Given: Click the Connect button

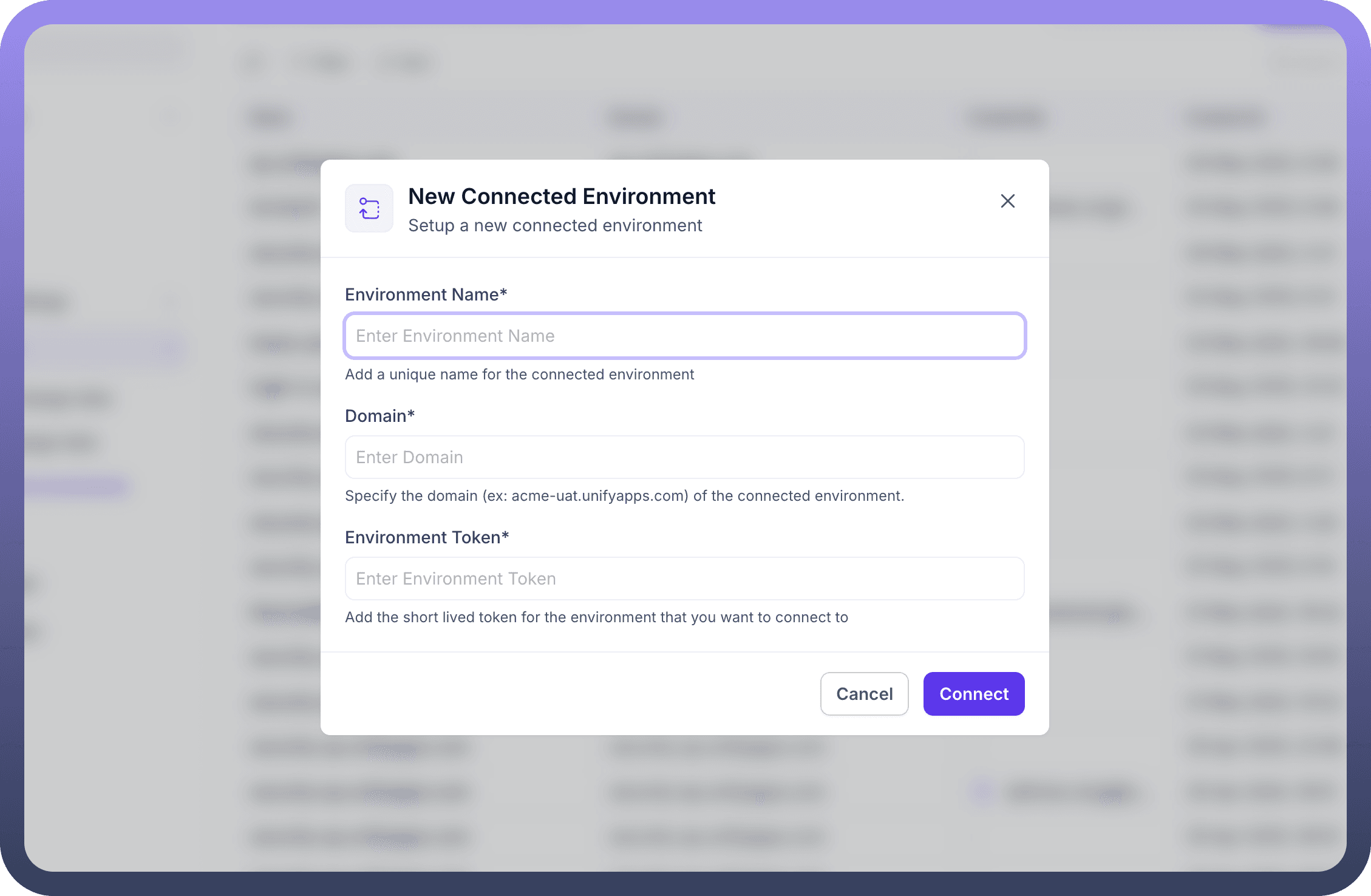Looking at the screenshot, I should coord(974,694).
